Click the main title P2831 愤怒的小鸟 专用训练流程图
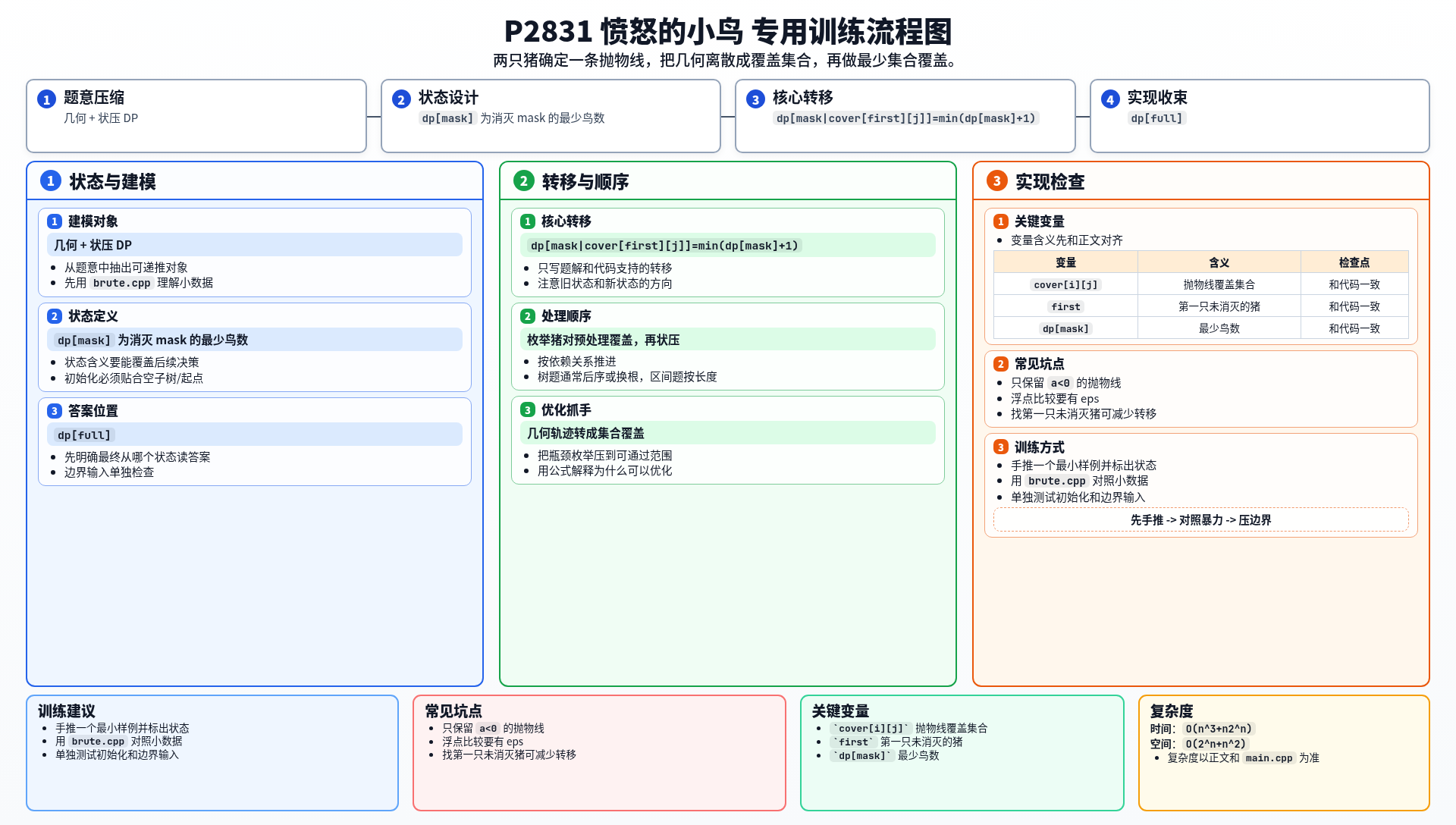 click(728, 32)
